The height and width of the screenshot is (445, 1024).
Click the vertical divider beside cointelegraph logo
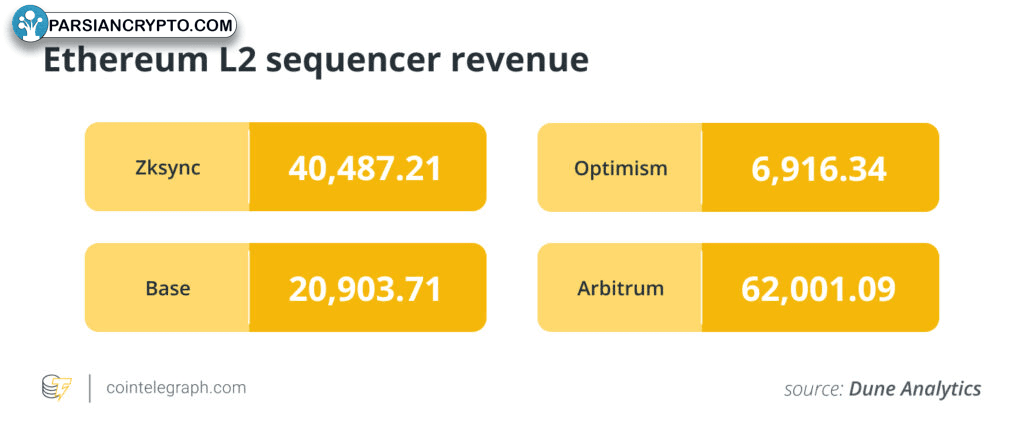[x=89, y=387]
